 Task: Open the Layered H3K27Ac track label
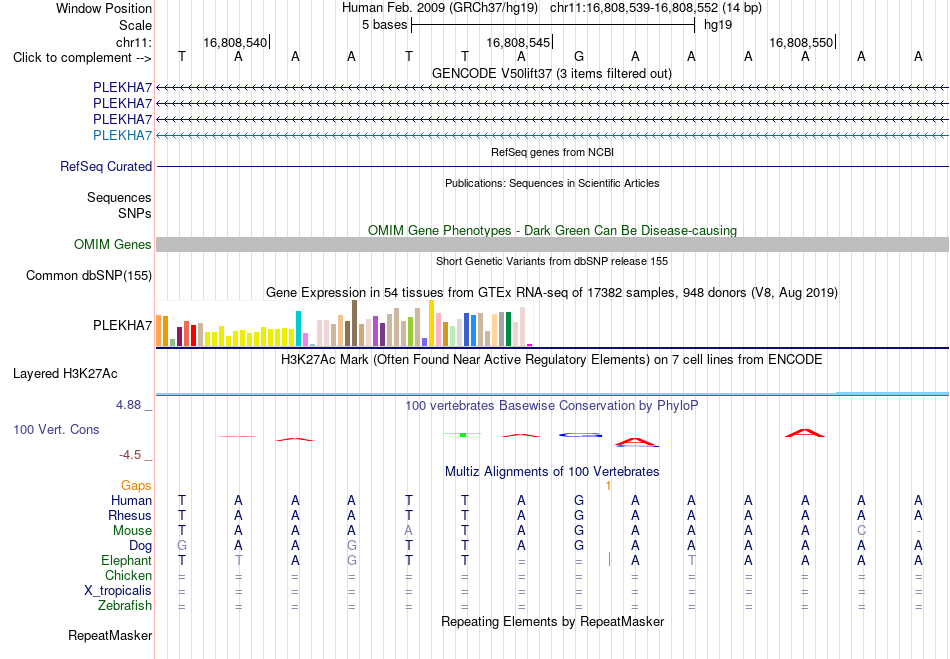coord(65,374)
